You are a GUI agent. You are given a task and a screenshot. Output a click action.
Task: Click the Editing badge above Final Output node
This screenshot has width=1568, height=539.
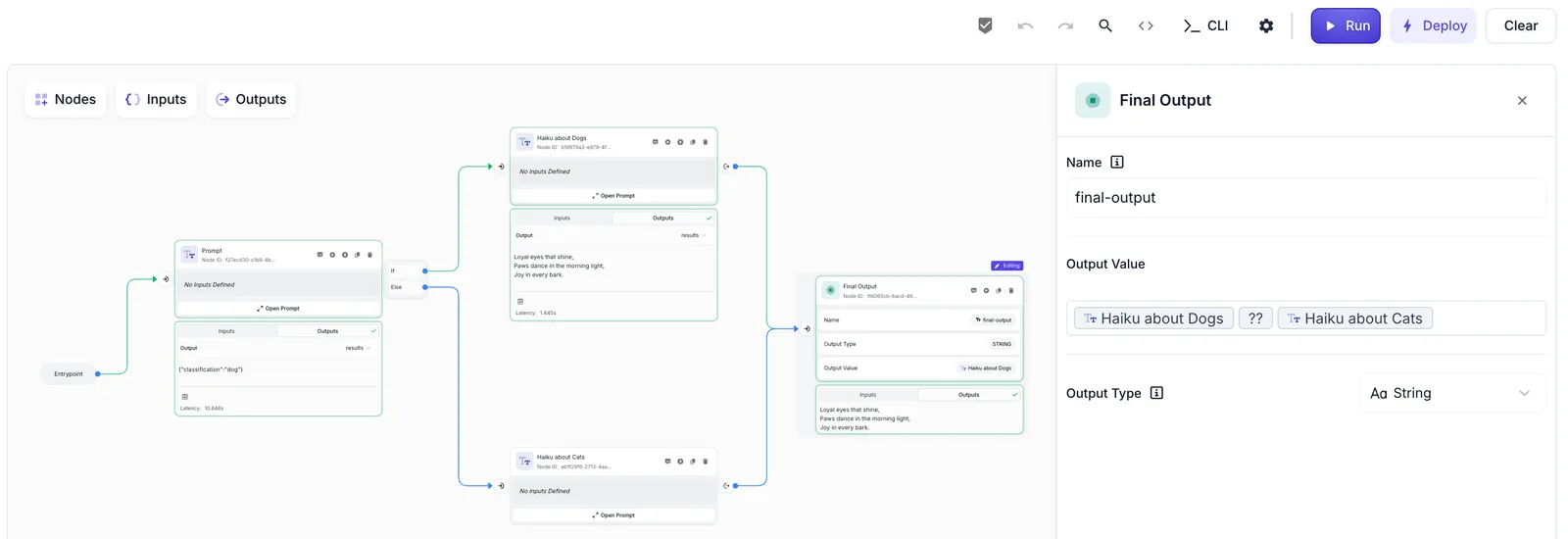coord(1006,266)
